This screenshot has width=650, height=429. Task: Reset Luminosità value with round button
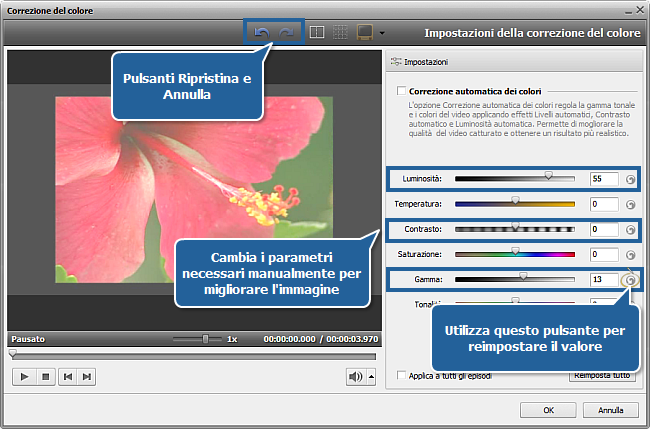630,179
